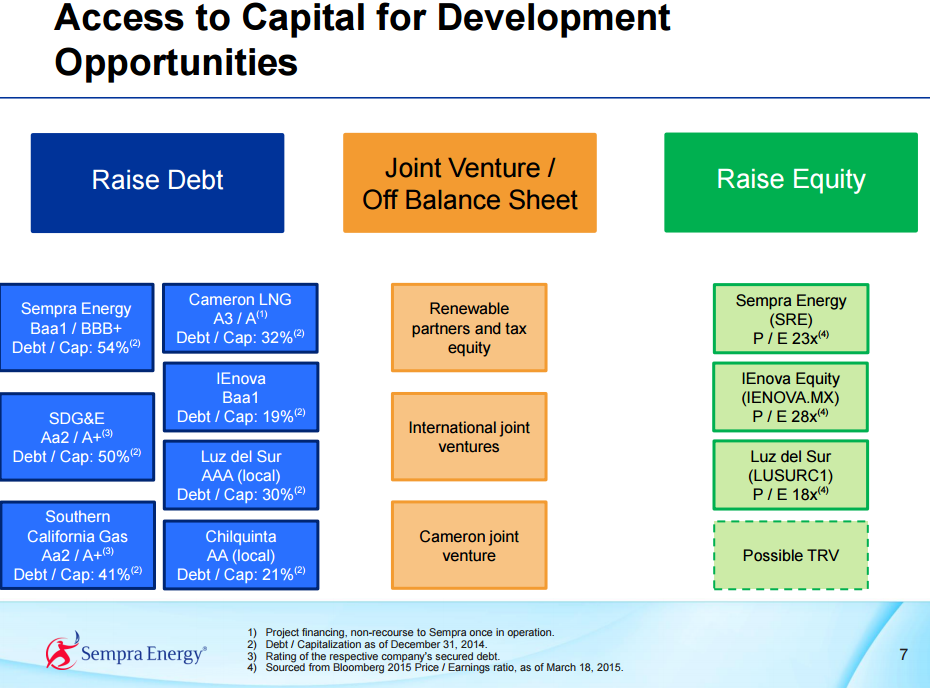
Task: Select the International joint ventures box
Action: [469, 437]
